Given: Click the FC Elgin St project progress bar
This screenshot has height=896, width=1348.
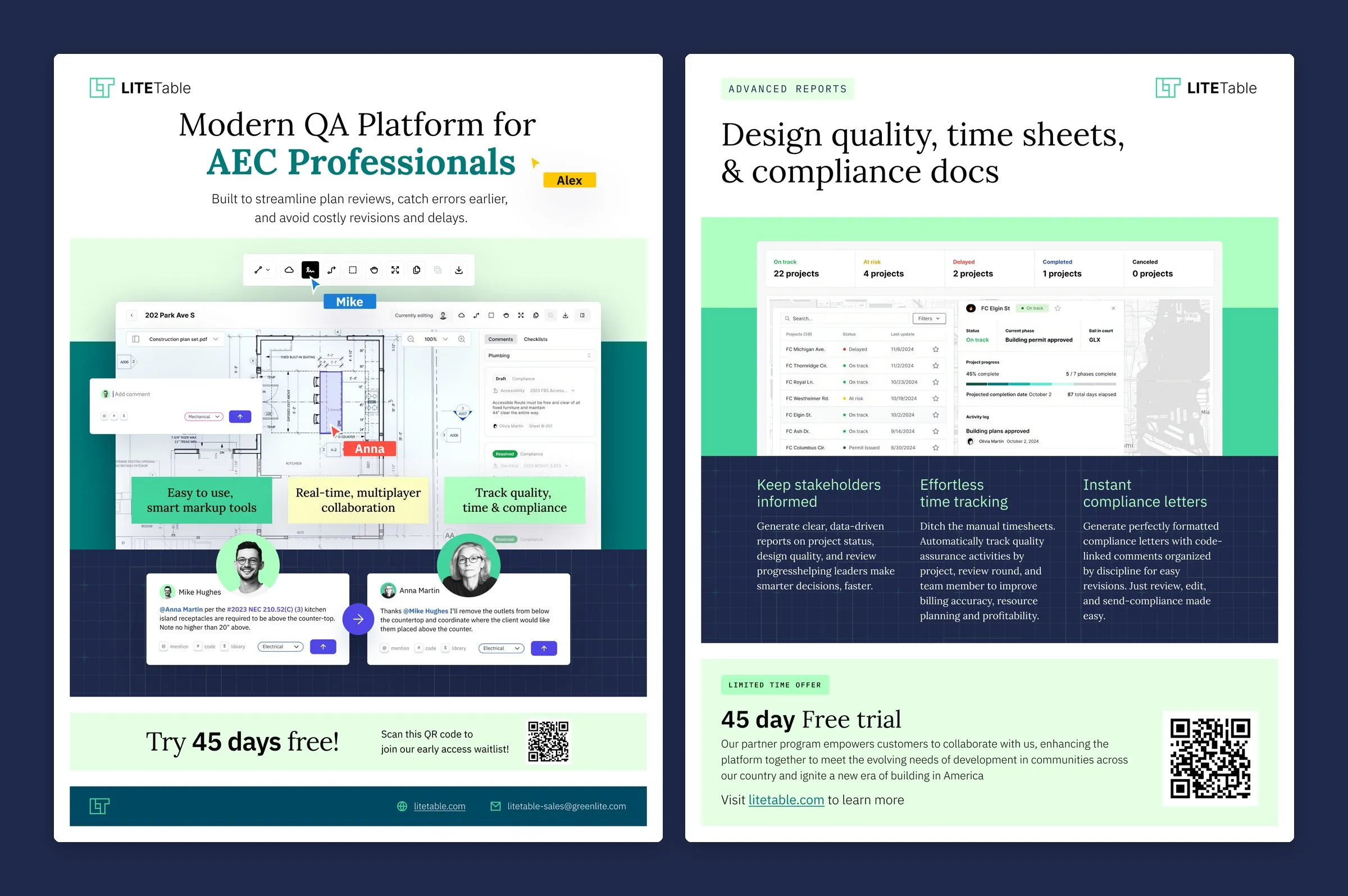Looking at the screenshot, I should click(x=1041, y=384).
